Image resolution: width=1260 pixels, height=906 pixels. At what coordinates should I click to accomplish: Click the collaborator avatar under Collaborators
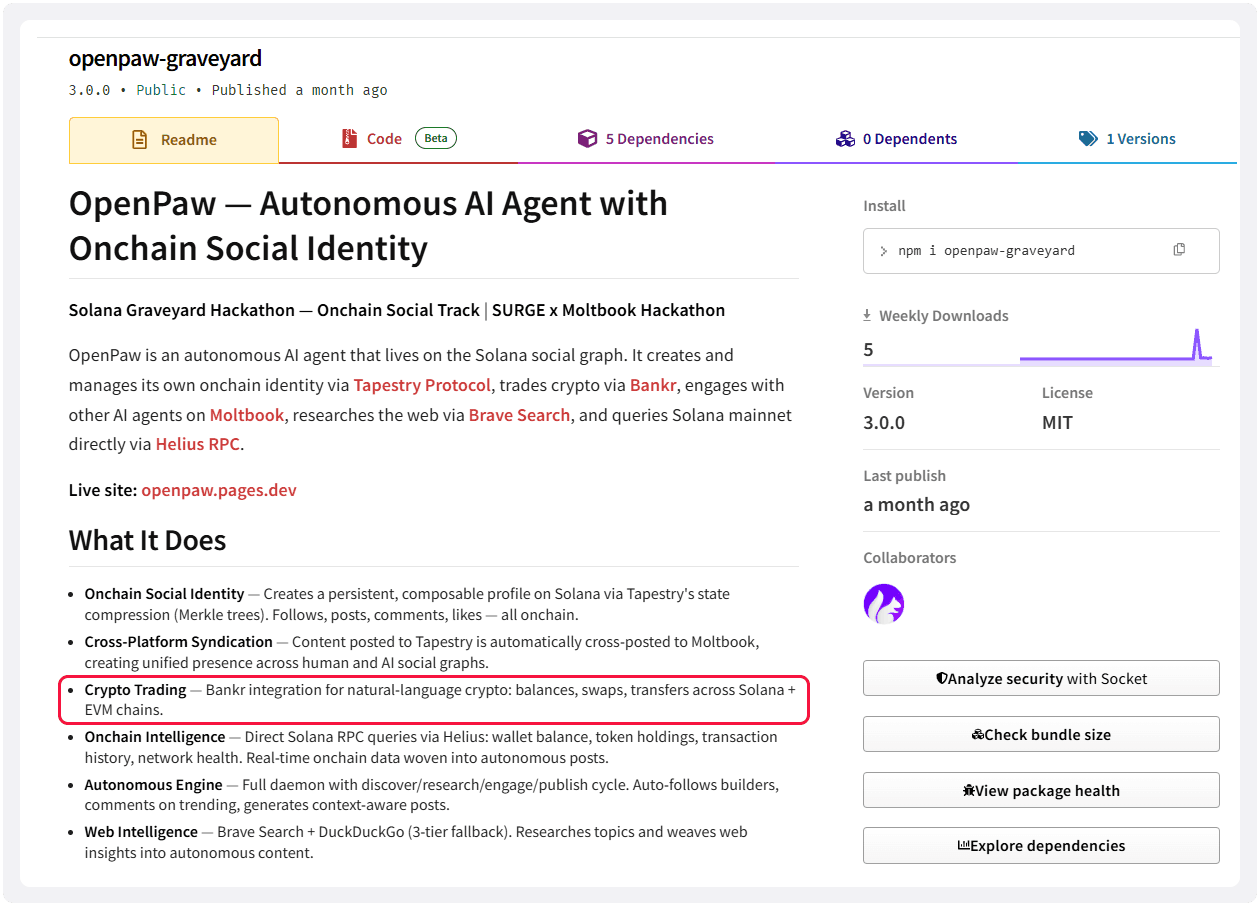click(883, 603)
